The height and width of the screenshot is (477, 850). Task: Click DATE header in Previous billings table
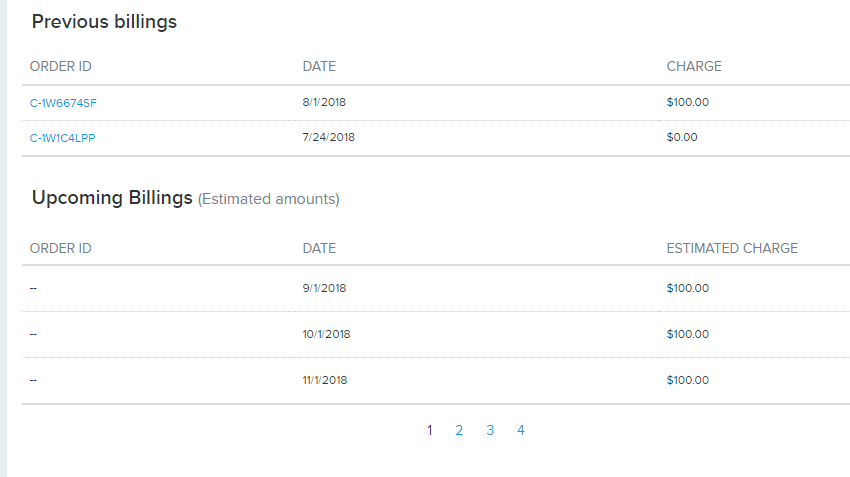tap(319, 66)
